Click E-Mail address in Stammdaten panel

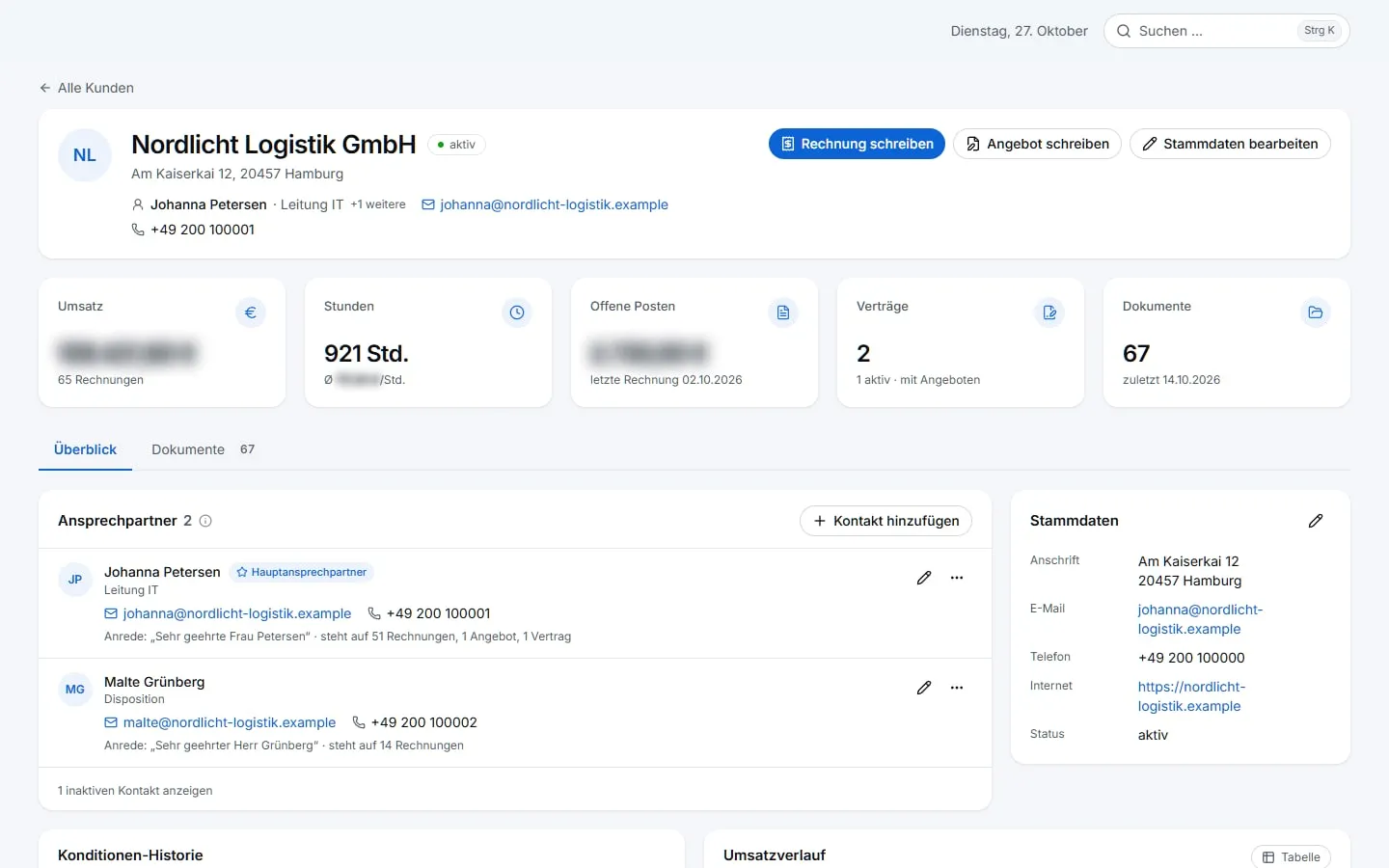1200,619
